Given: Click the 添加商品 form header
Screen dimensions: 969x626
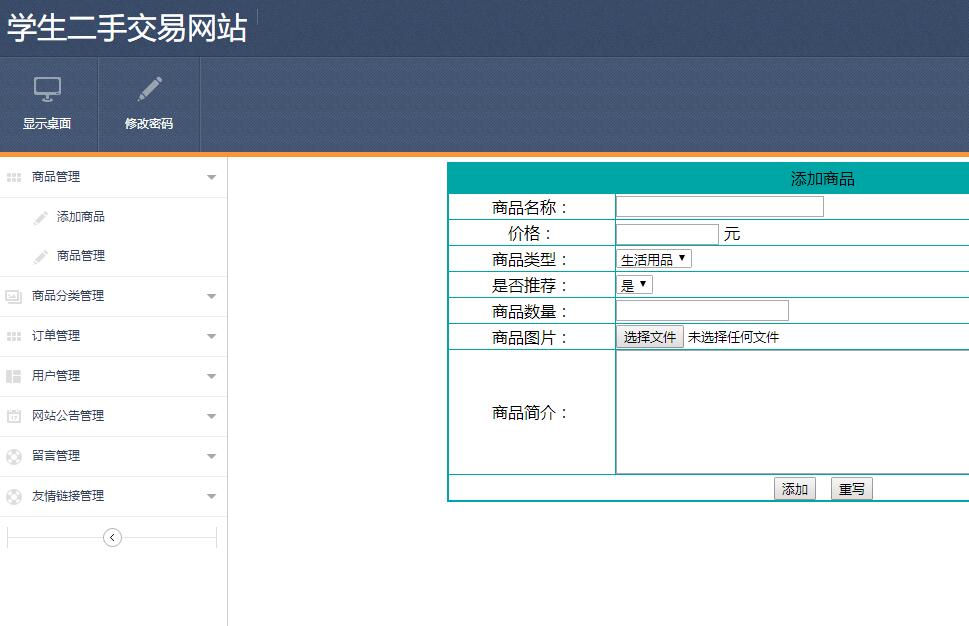Looking at the screenshot, I should tap(823, 179).
